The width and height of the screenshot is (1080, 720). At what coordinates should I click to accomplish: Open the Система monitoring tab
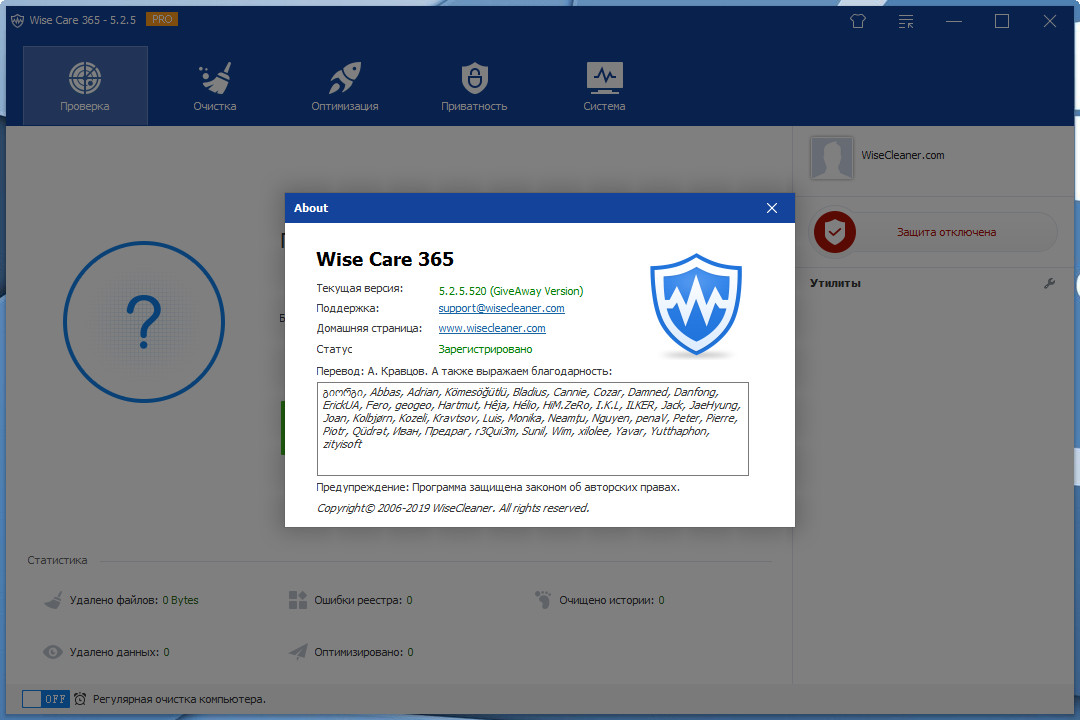click(604, 85)
